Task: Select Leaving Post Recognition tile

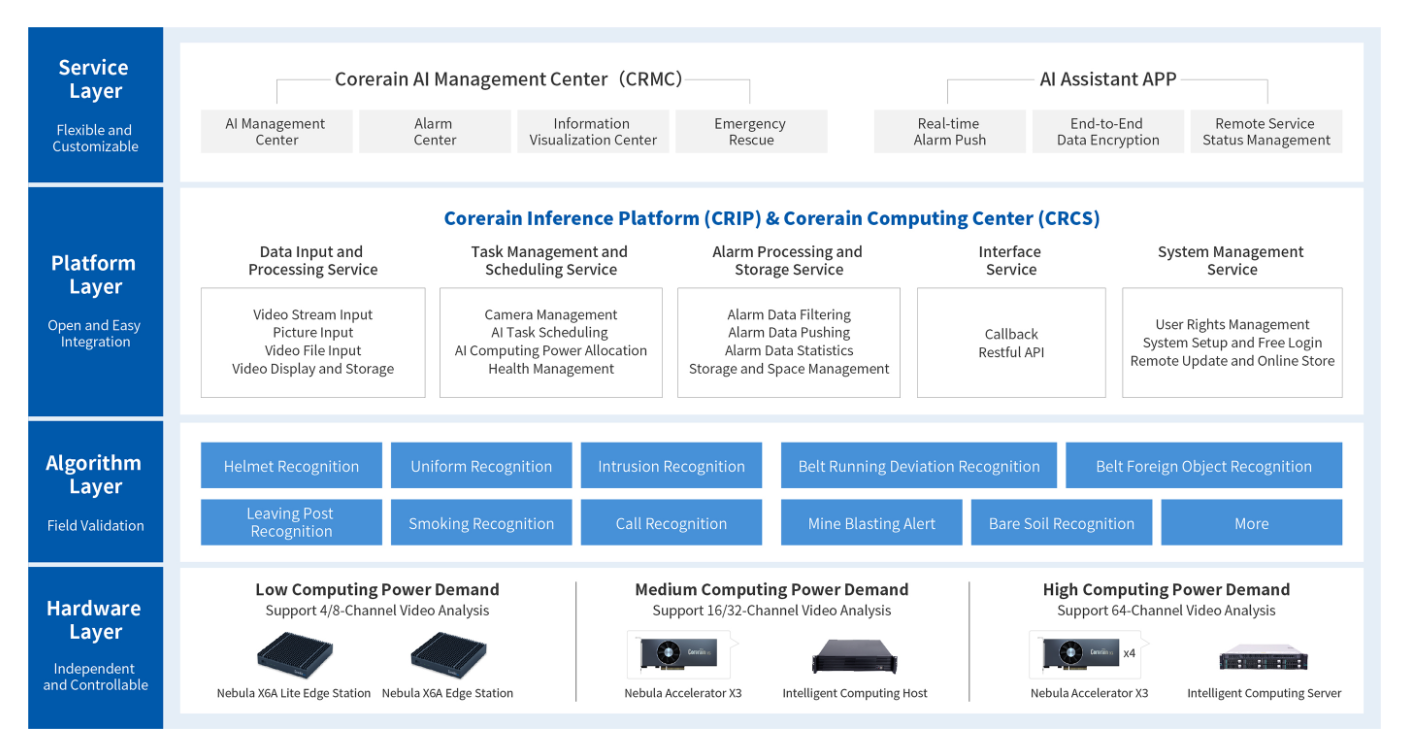Action: coord(291,523)
